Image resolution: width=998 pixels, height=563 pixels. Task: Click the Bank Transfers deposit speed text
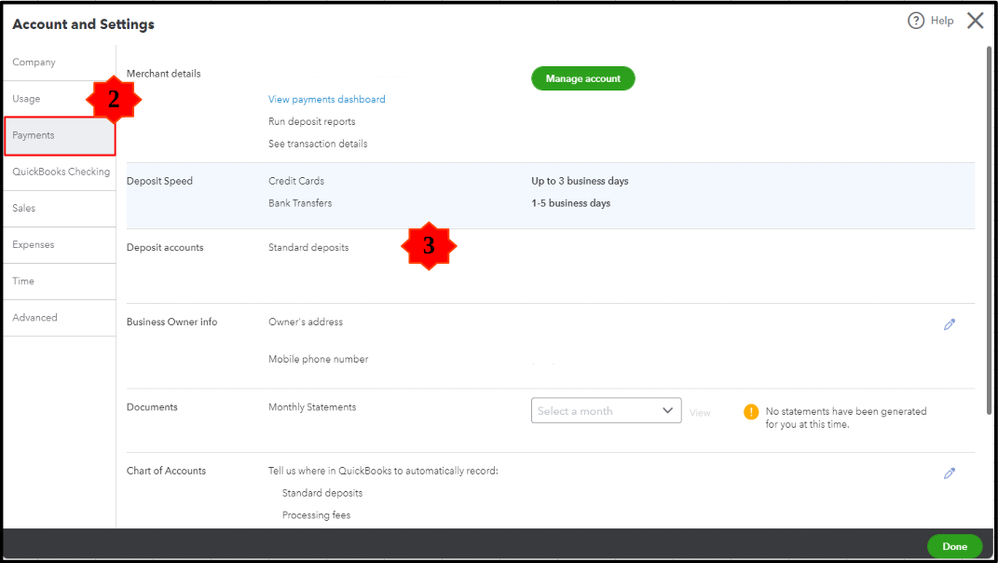[300, 203]
